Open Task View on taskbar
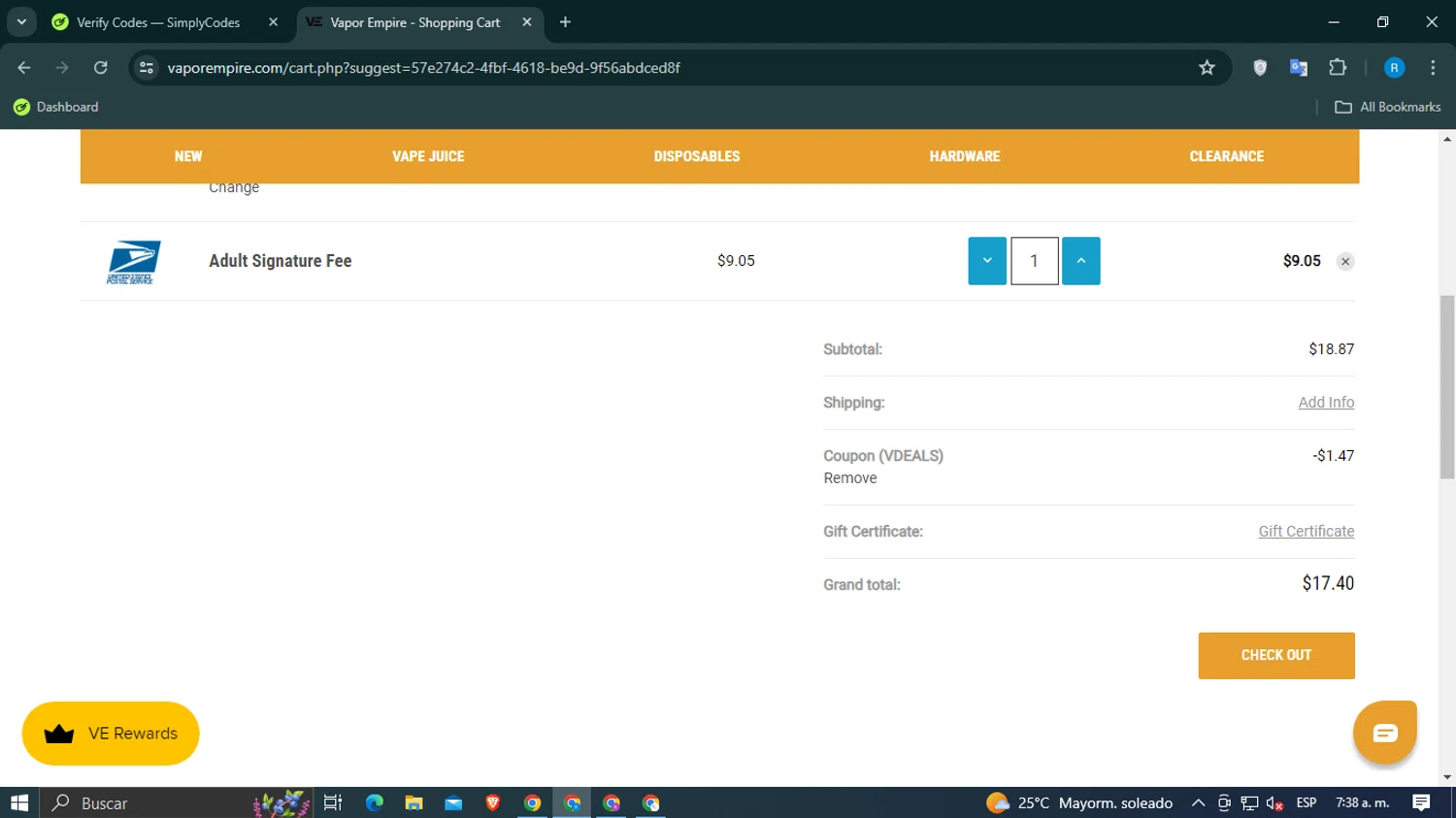 (x=333, y=802)
